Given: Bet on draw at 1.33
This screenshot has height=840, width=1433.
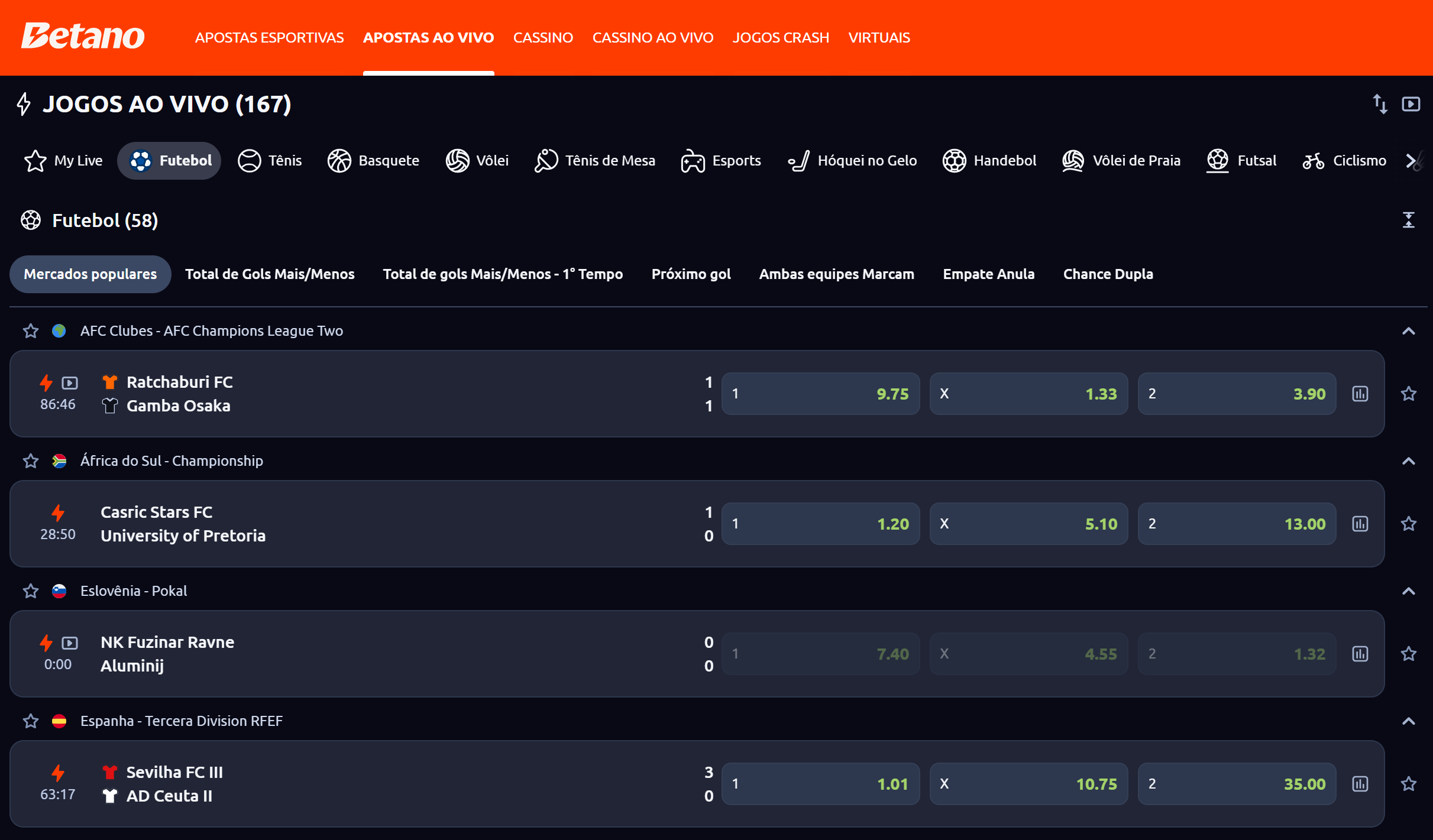Looking at the screenshot, I should tap(1028, 394).
